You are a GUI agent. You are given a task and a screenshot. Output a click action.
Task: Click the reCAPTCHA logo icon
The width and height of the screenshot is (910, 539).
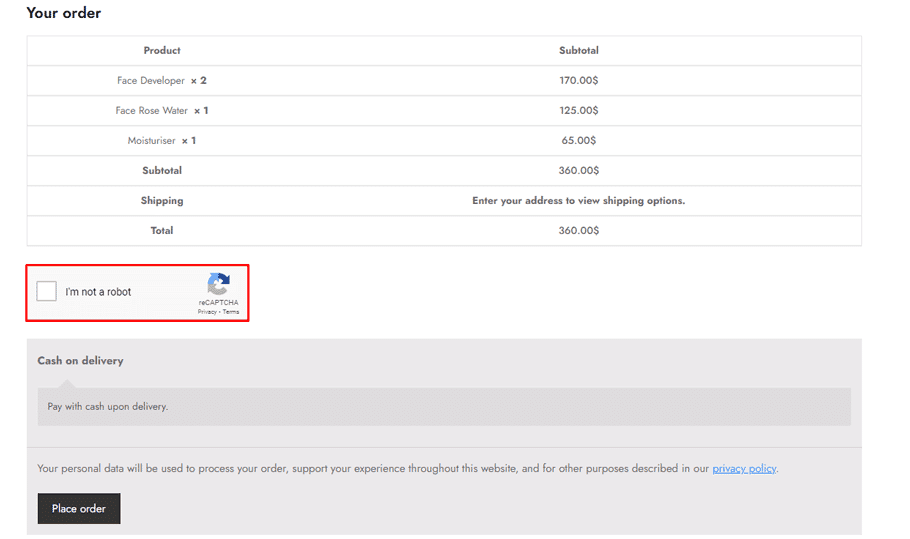(218, 283)
